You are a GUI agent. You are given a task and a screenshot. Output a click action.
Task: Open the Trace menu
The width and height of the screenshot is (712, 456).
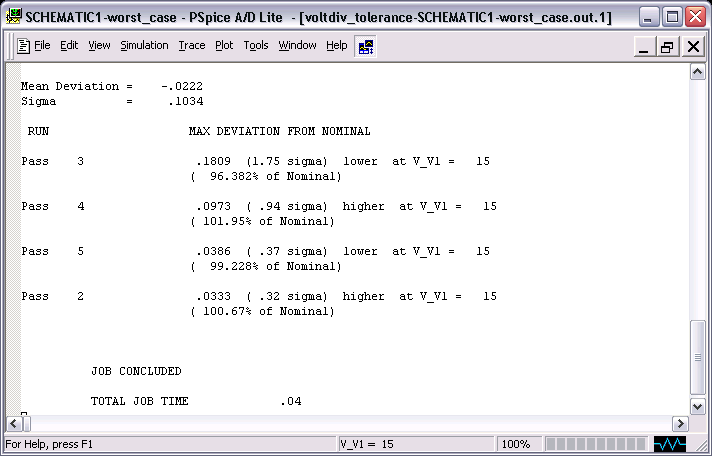192,45
